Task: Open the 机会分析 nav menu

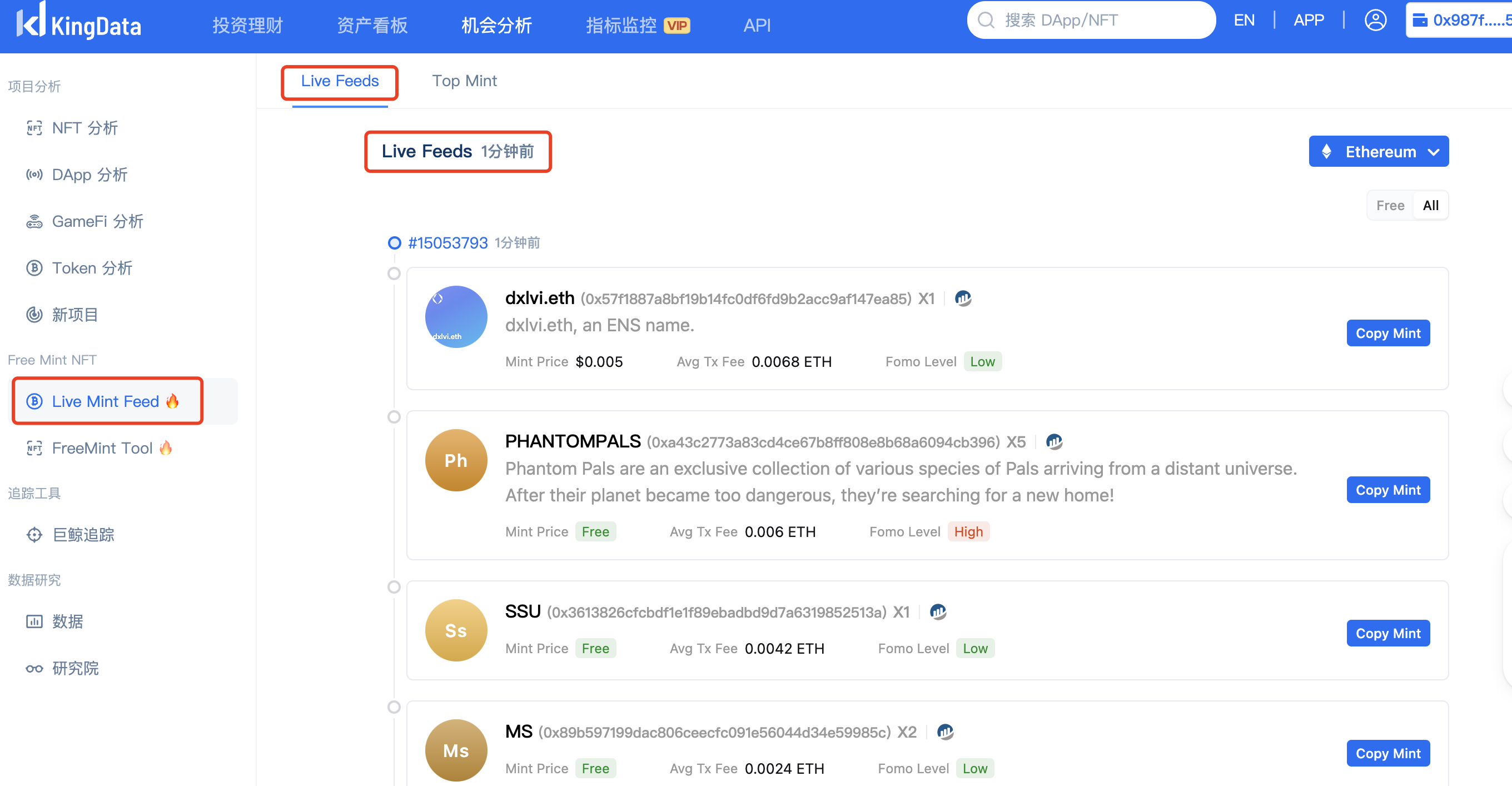Action: coord(496,25)
